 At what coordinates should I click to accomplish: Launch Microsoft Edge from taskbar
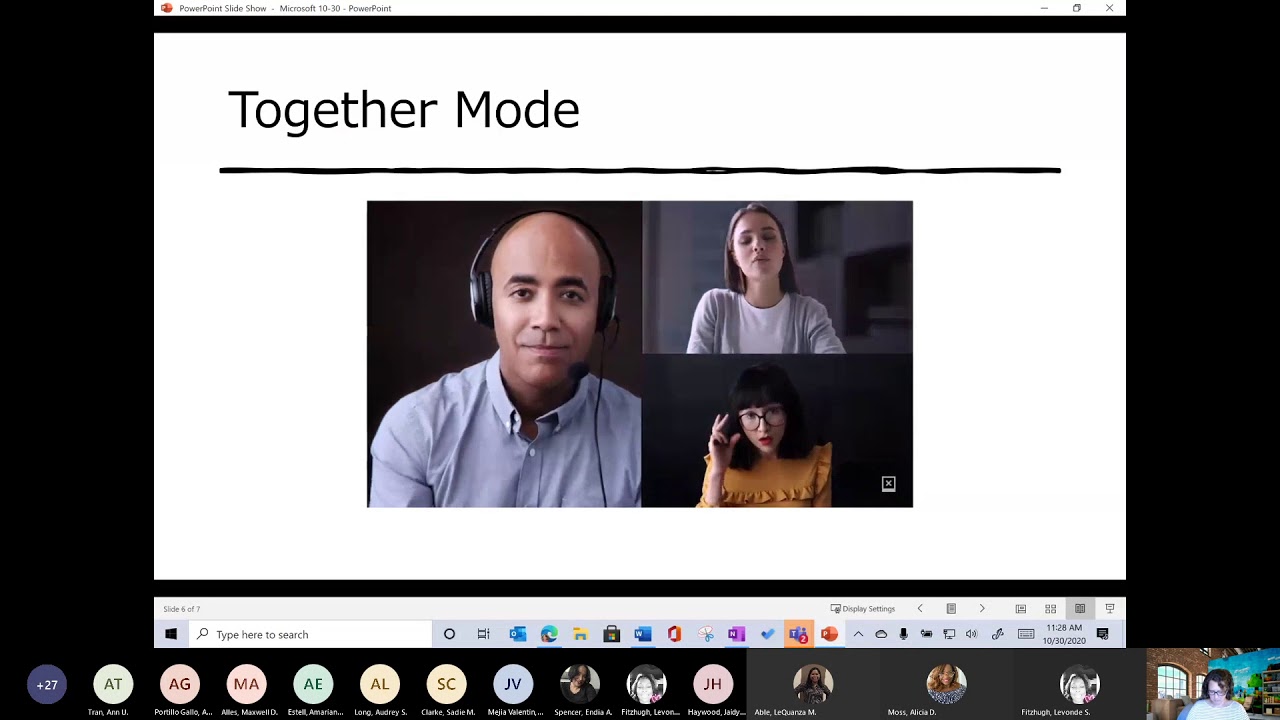[x=549, y=634]
